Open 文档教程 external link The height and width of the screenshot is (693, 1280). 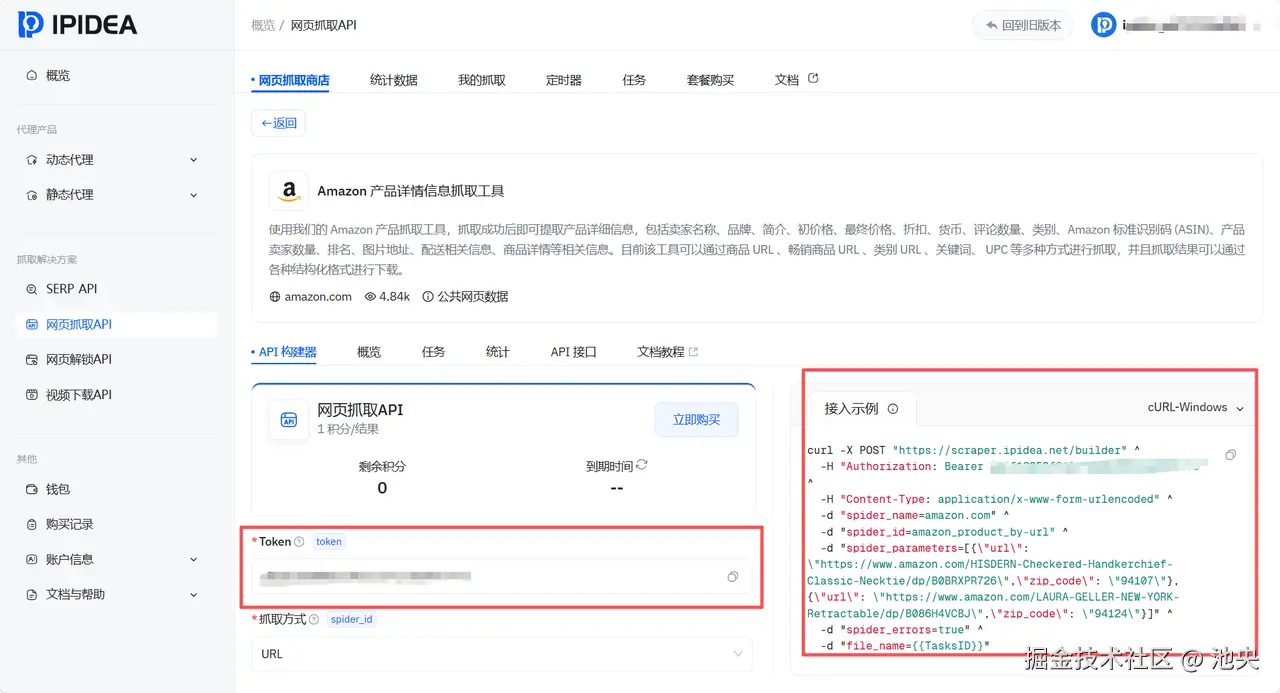point(667,352)
